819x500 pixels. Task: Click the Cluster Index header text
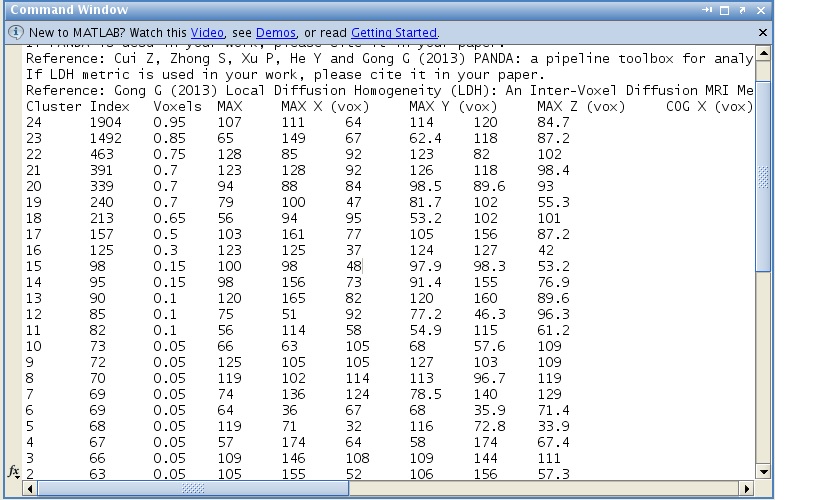77,106
